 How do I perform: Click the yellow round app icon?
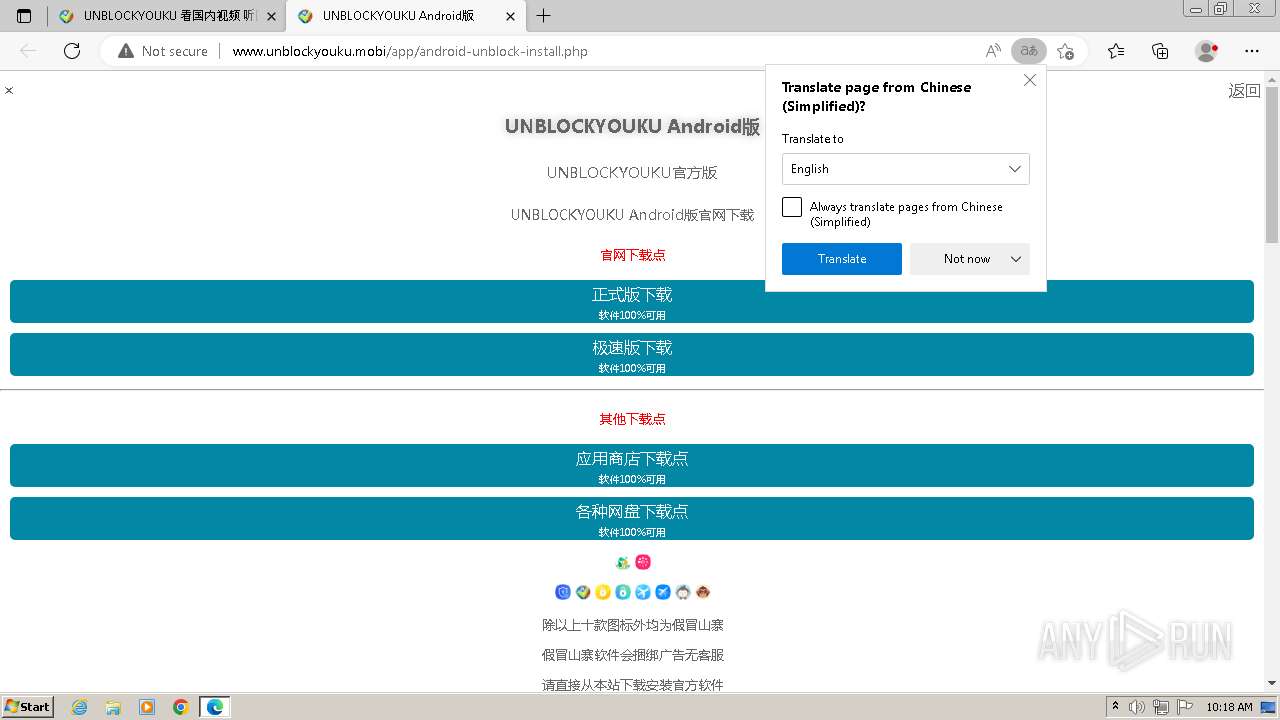603,592
